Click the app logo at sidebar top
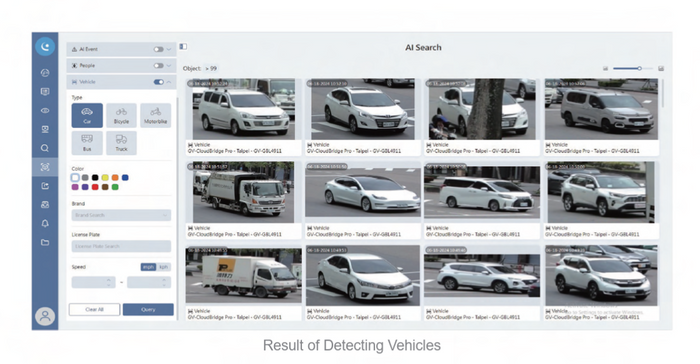700x364 pixels. (45, 46)
